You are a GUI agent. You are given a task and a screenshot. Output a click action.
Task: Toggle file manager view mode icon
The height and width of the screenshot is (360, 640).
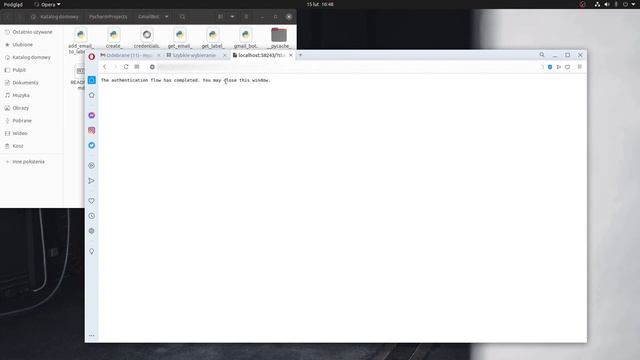pos(220,17)
